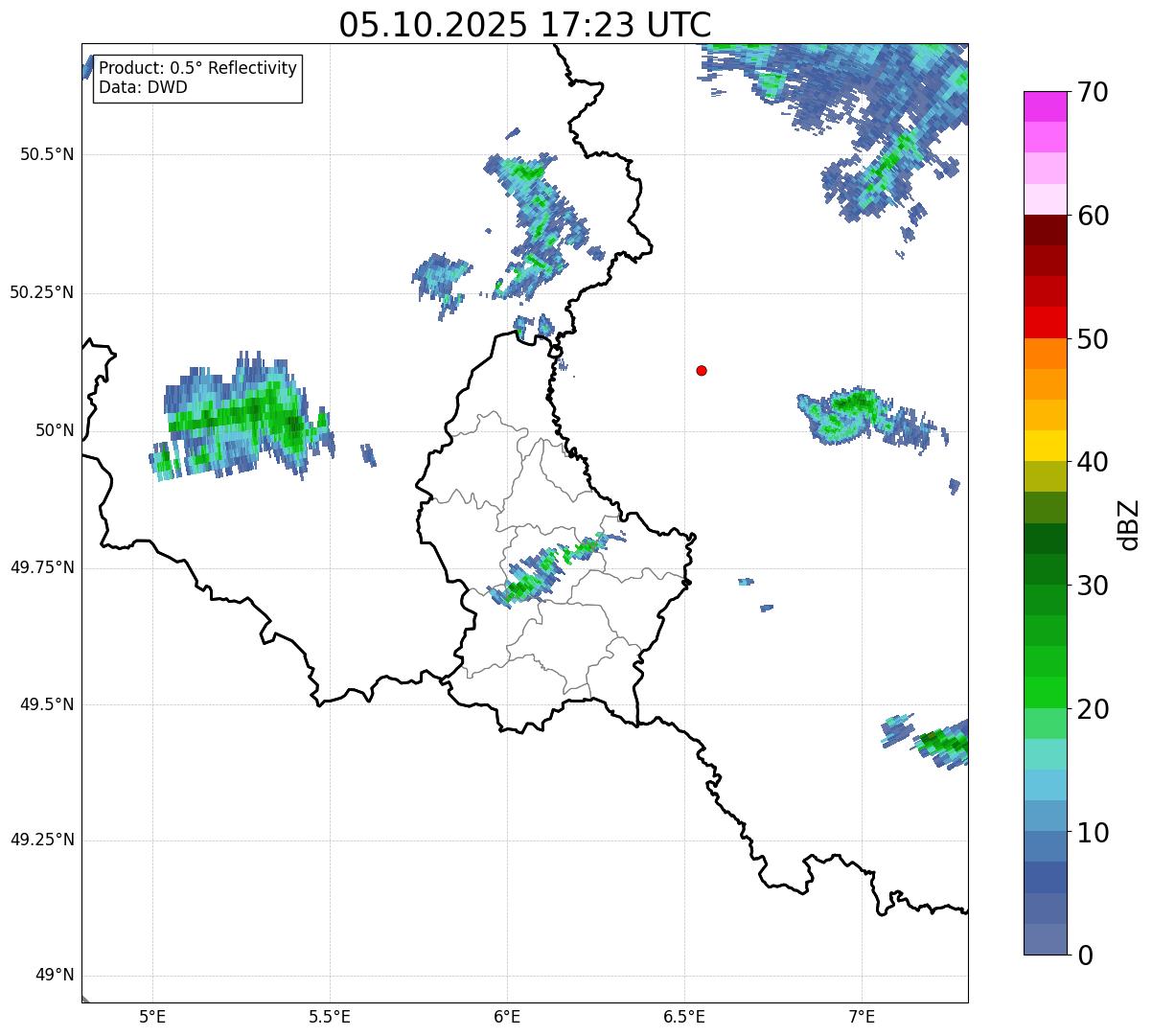This screenshot has width=1152, height=1036.
Task: Click the latitude label 49.75°N
Action: pos(42,567)
